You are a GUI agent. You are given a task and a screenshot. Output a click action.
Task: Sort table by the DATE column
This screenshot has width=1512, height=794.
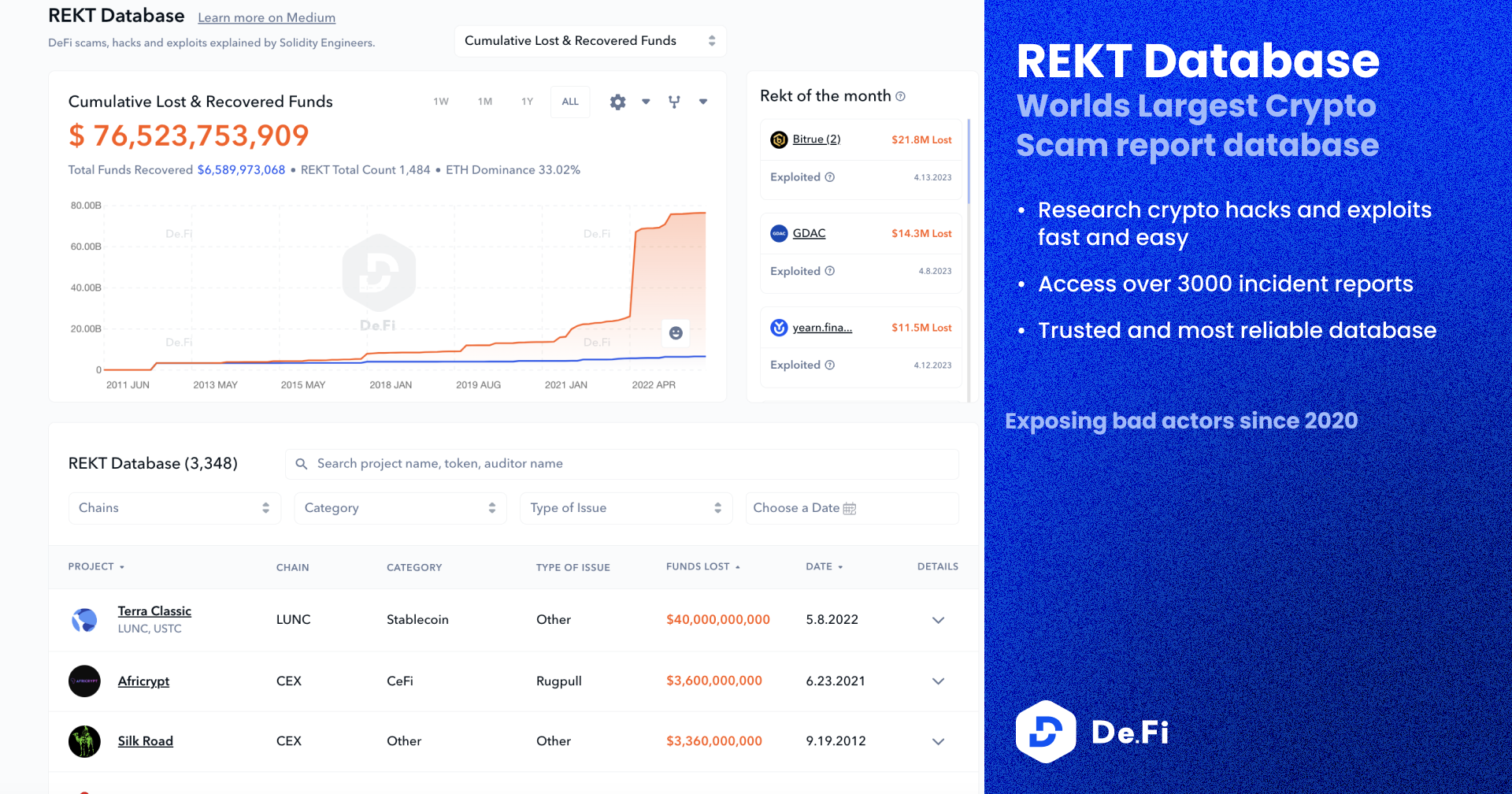pos(824,566)
